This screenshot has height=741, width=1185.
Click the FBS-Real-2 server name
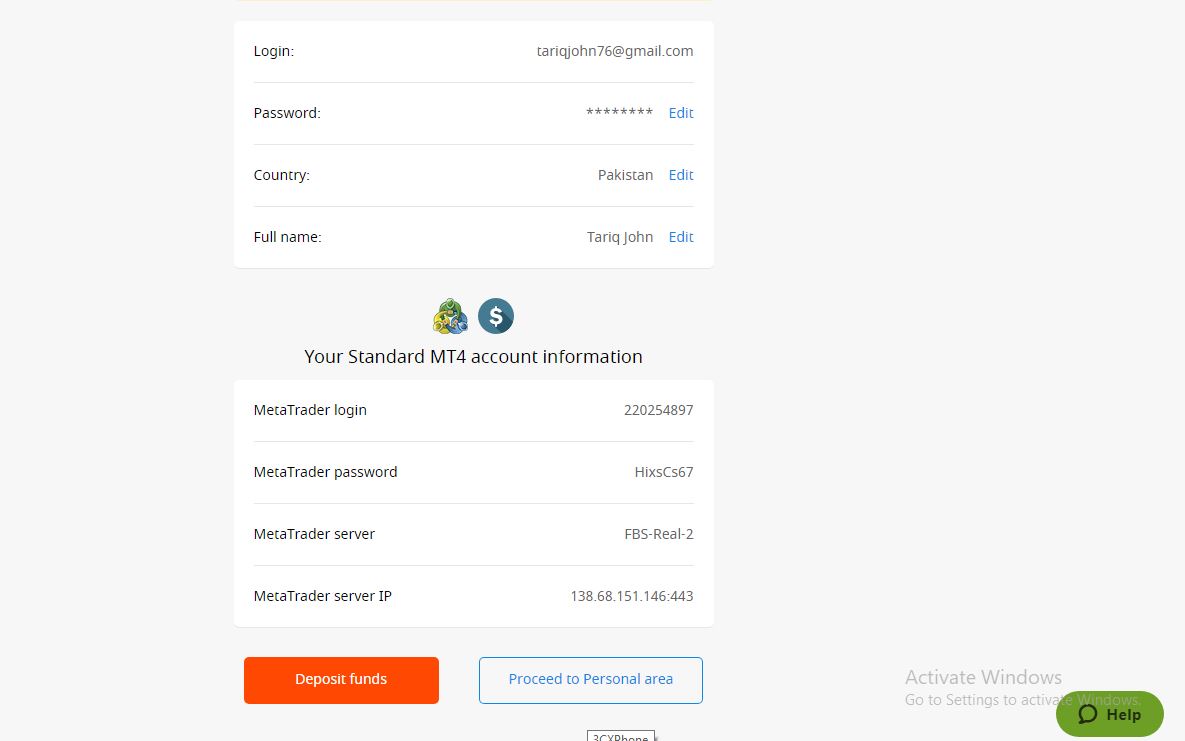(658, 534)
